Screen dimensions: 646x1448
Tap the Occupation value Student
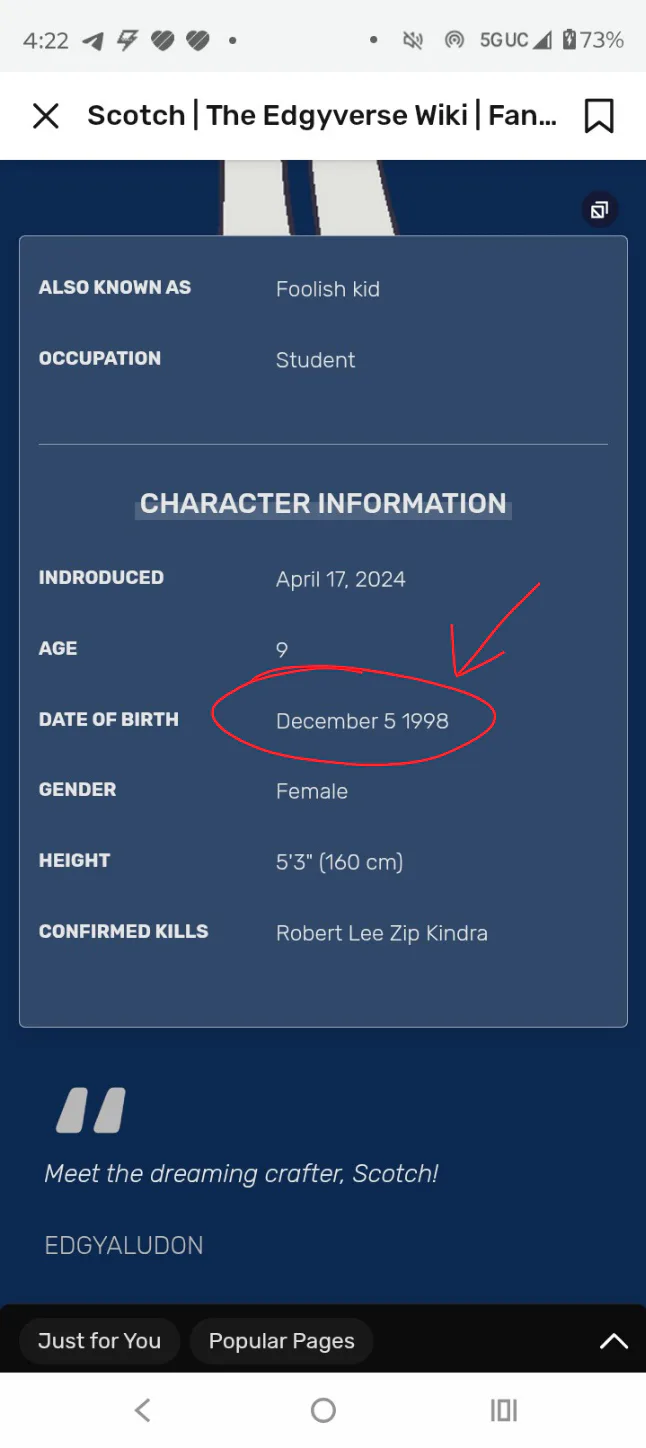[x=315, y=360]
